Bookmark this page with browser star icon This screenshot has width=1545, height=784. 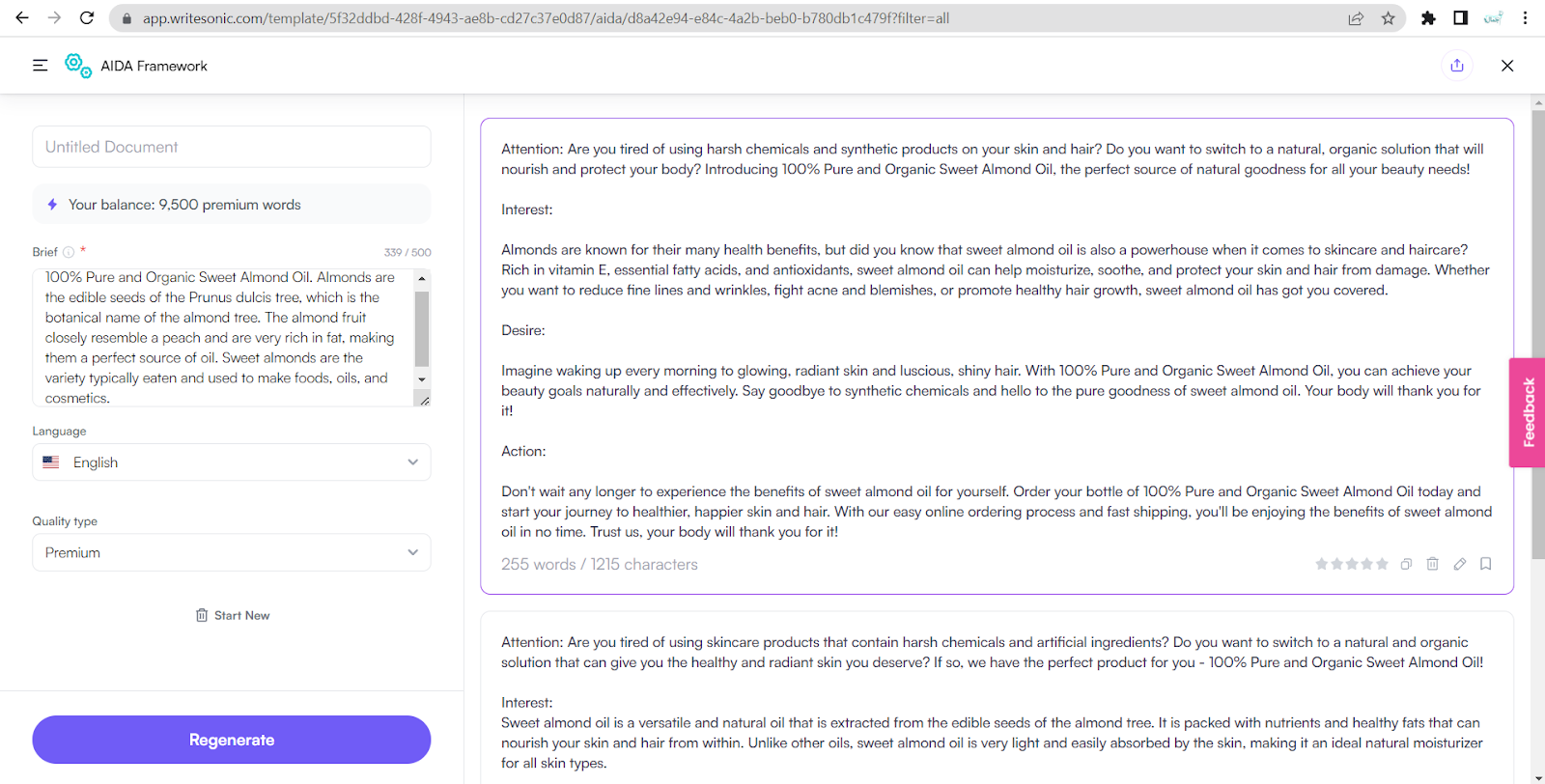pos(1388,18)
